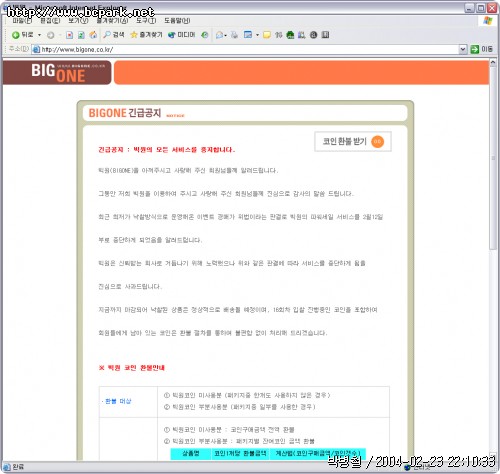Click the page scrollbar up arrow
Viewport: 500px width, 474px height.
coord(493,62)
